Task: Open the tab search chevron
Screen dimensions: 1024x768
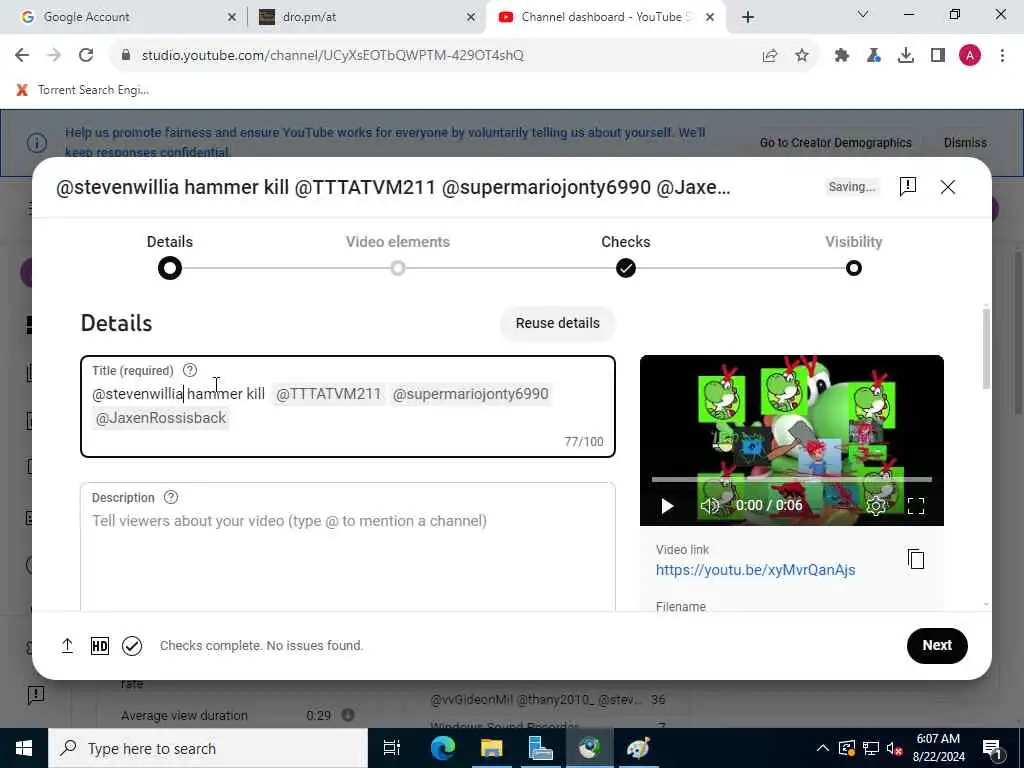Action: (x=863, y=14)
